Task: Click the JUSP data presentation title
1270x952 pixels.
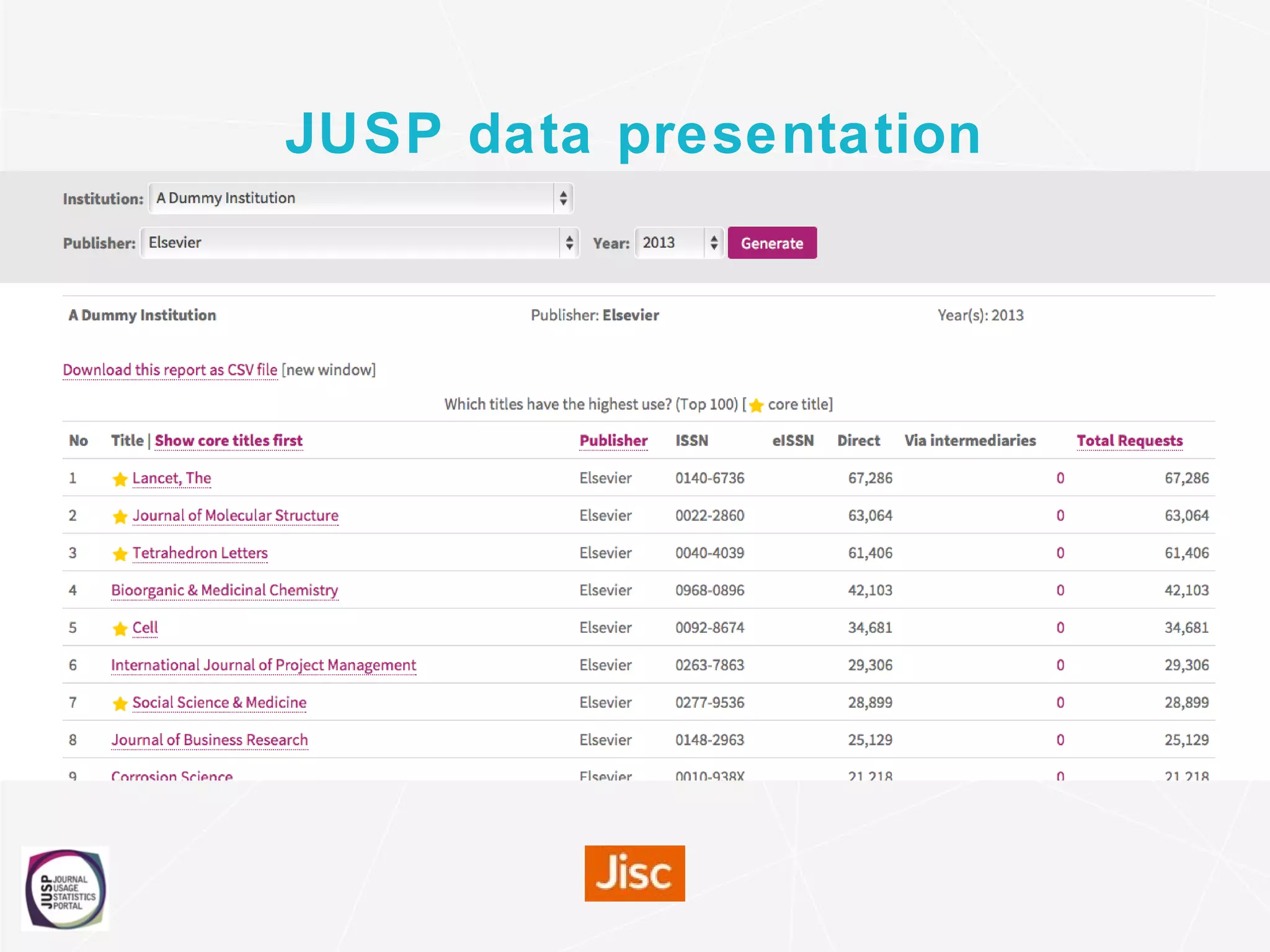Action: (634, 134)
